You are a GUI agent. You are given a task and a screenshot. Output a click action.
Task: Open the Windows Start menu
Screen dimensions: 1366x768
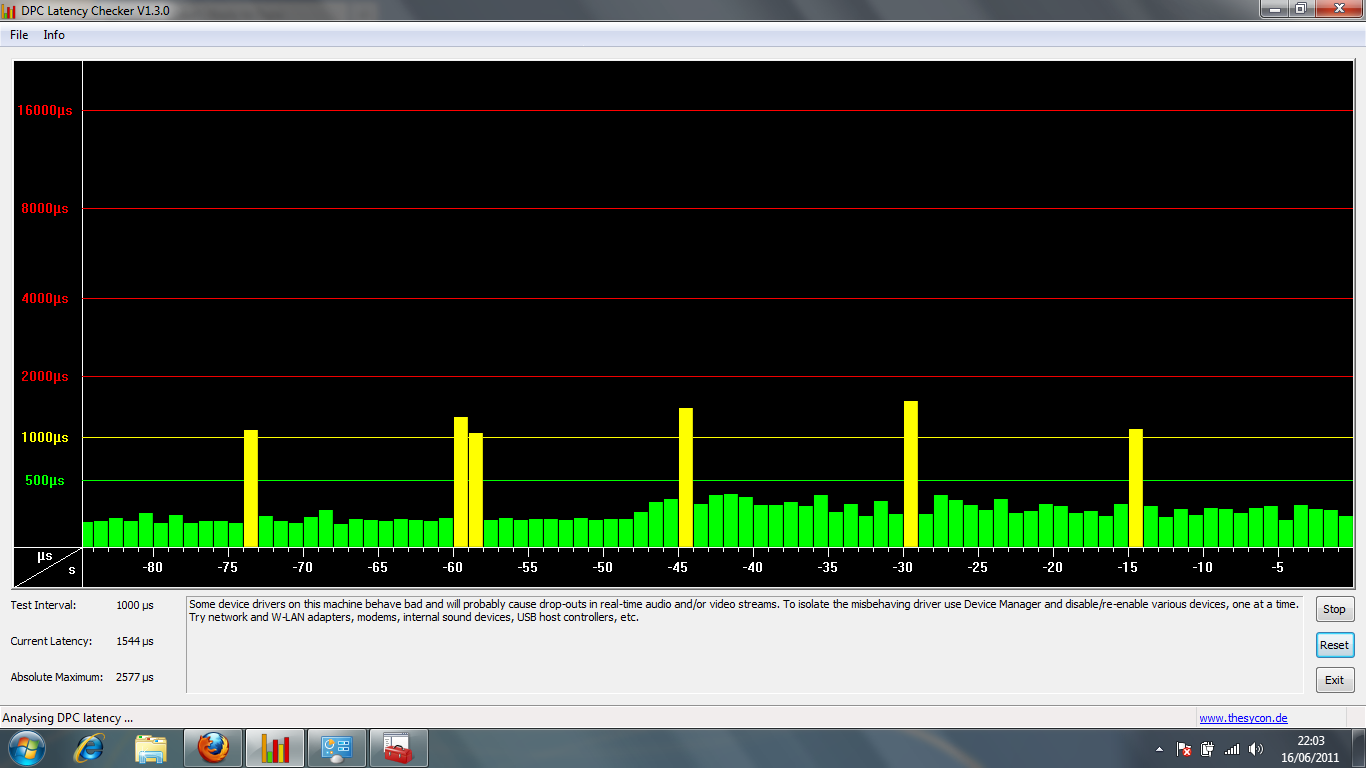click(x=27, y=748)
